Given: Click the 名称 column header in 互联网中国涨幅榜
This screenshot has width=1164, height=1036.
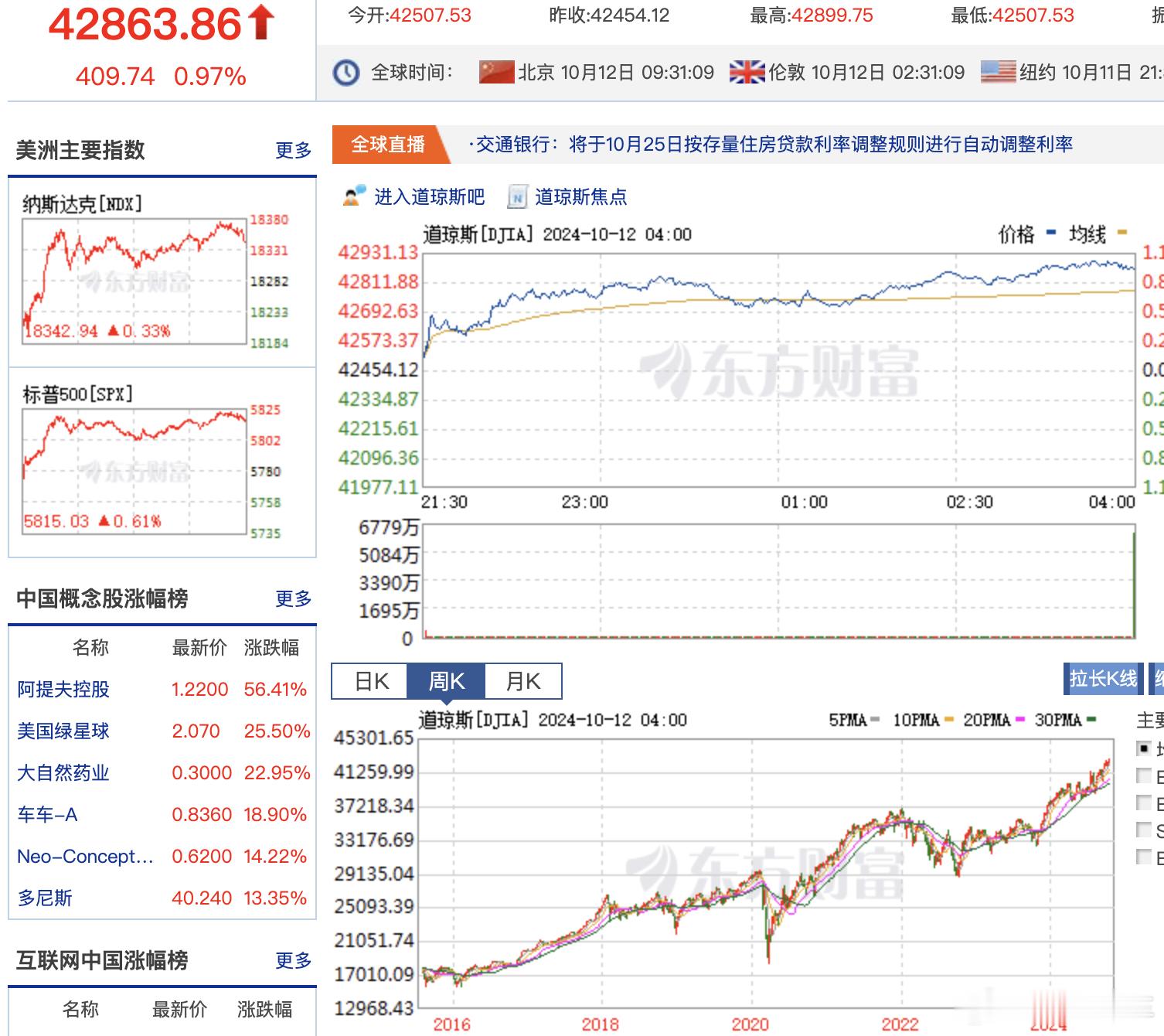Looking at the screenshot, I should pyautogui.click(x=80, y=1010).
